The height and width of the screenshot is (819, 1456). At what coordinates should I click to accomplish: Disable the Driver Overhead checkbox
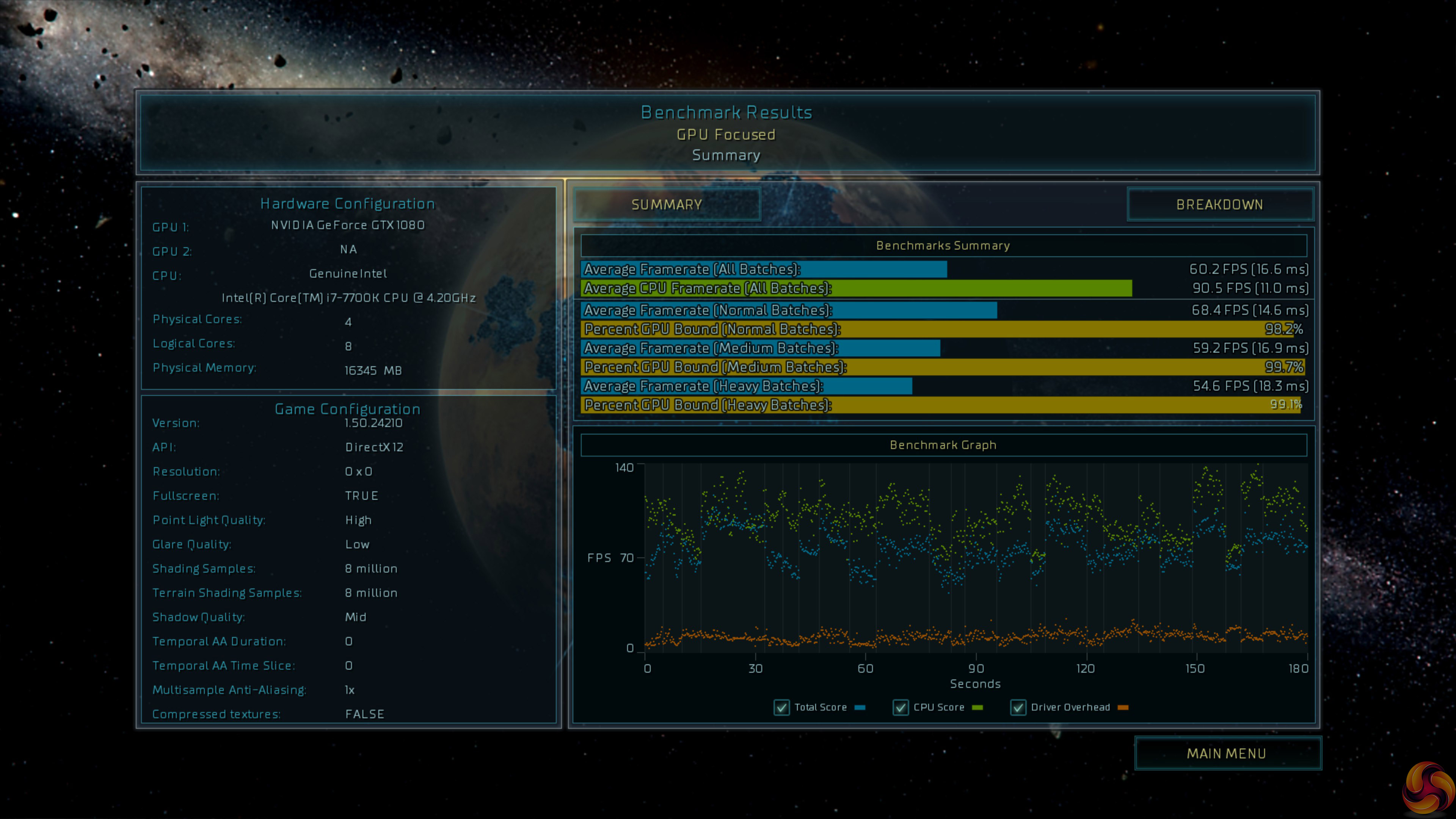pyautogui.click(x=1018, y=707)
